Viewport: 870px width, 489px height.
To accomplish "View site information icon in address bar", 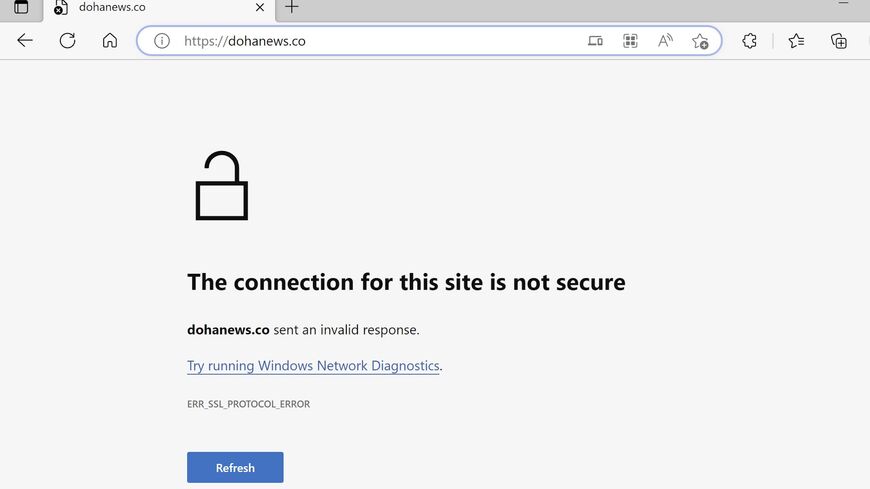I will click(x=161, y=41).
